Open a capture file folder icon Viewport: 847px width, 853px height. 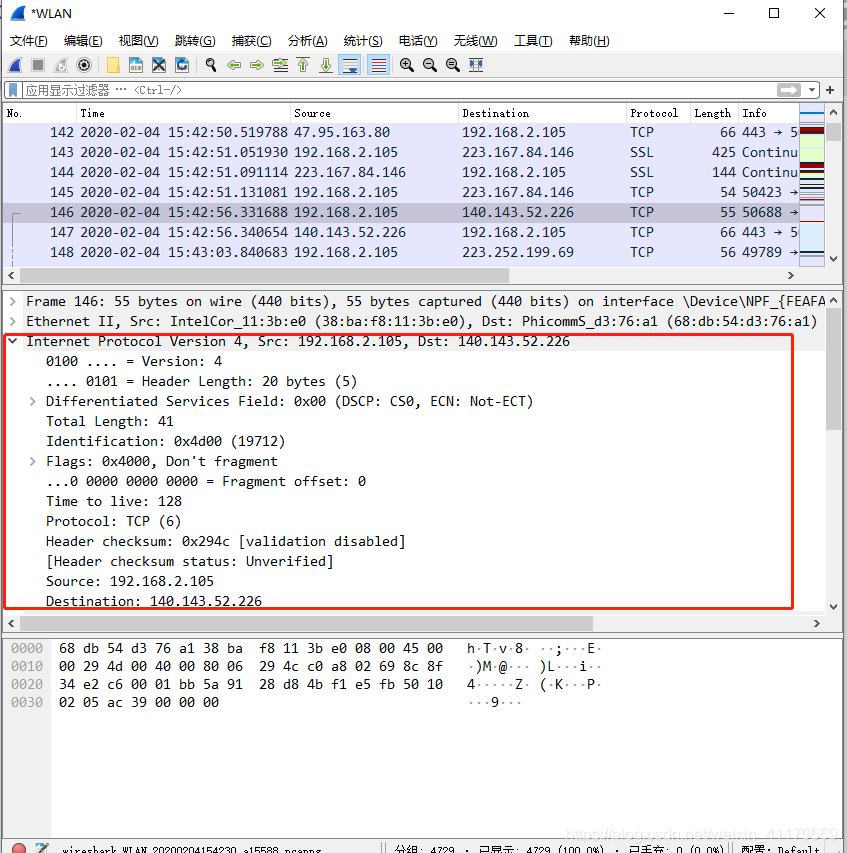pyautogui.click(x=113, y=65)
